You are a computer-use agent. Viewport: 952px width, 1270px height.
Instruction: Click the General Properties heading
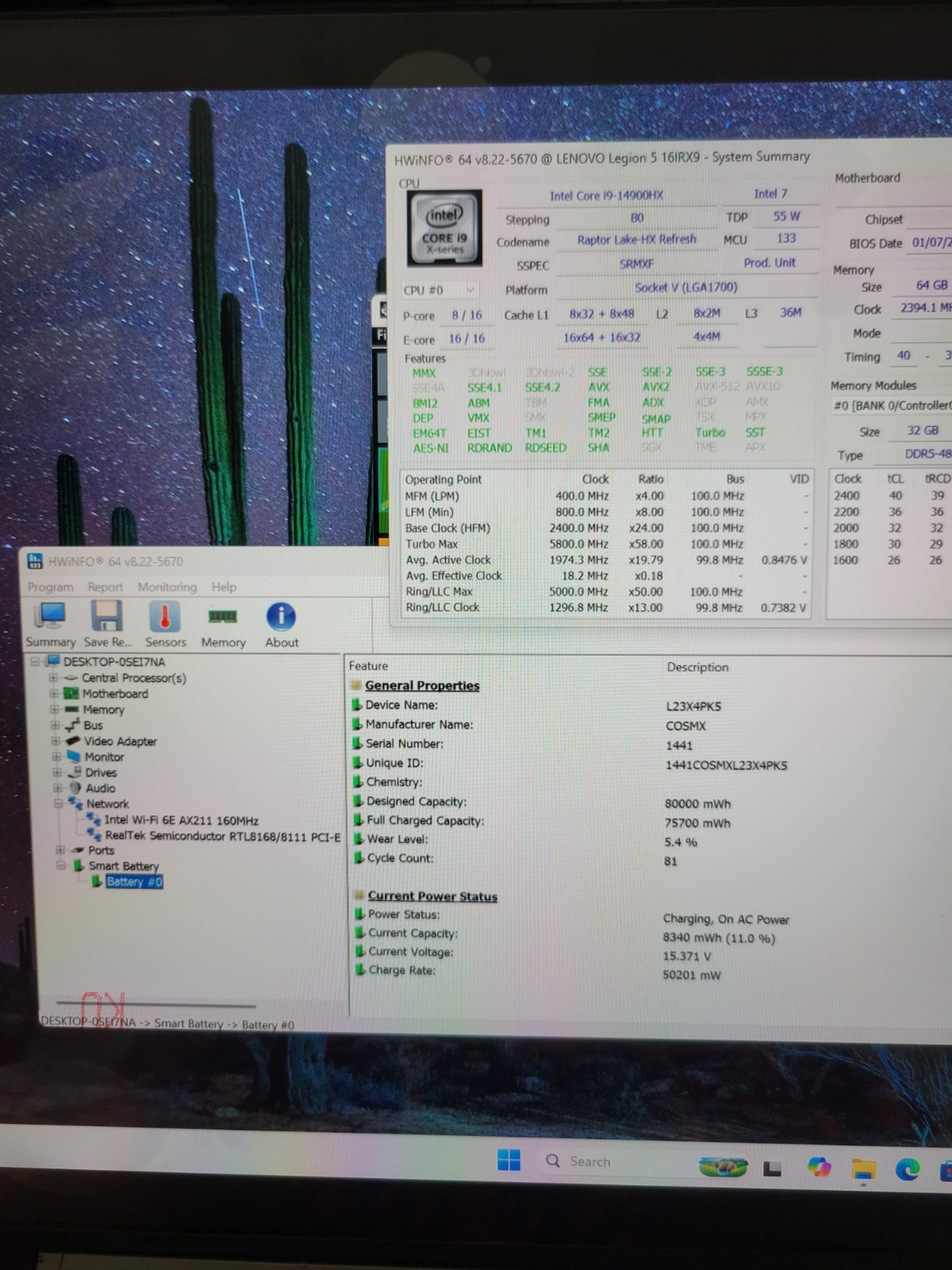[x=422, y=686]
